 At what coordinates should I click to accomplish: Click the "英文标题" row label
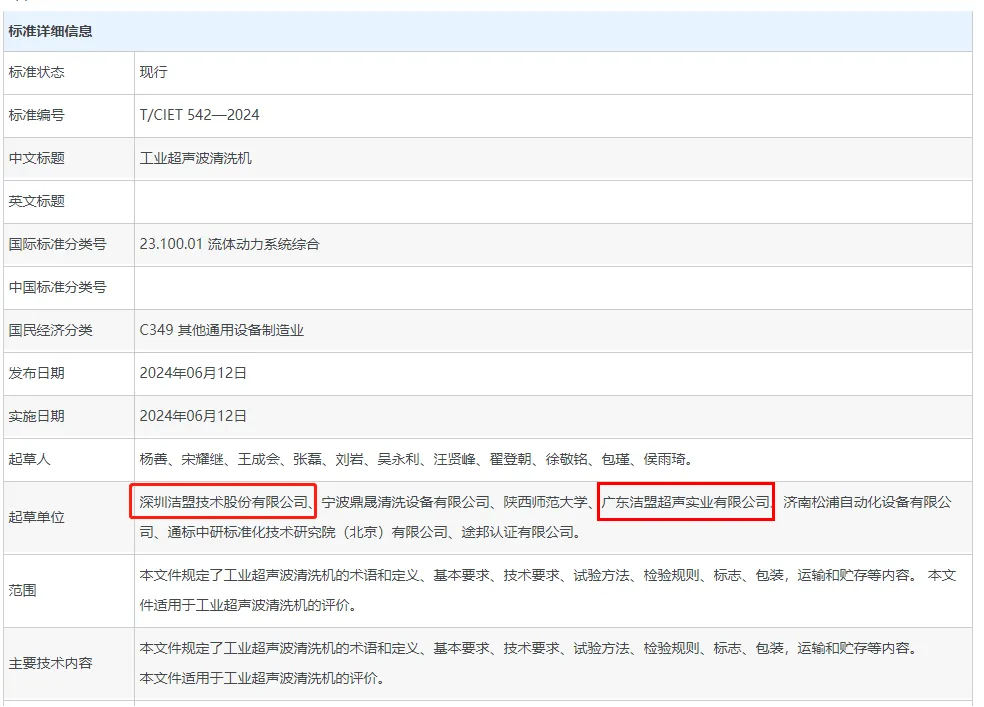tap(37, 201)
